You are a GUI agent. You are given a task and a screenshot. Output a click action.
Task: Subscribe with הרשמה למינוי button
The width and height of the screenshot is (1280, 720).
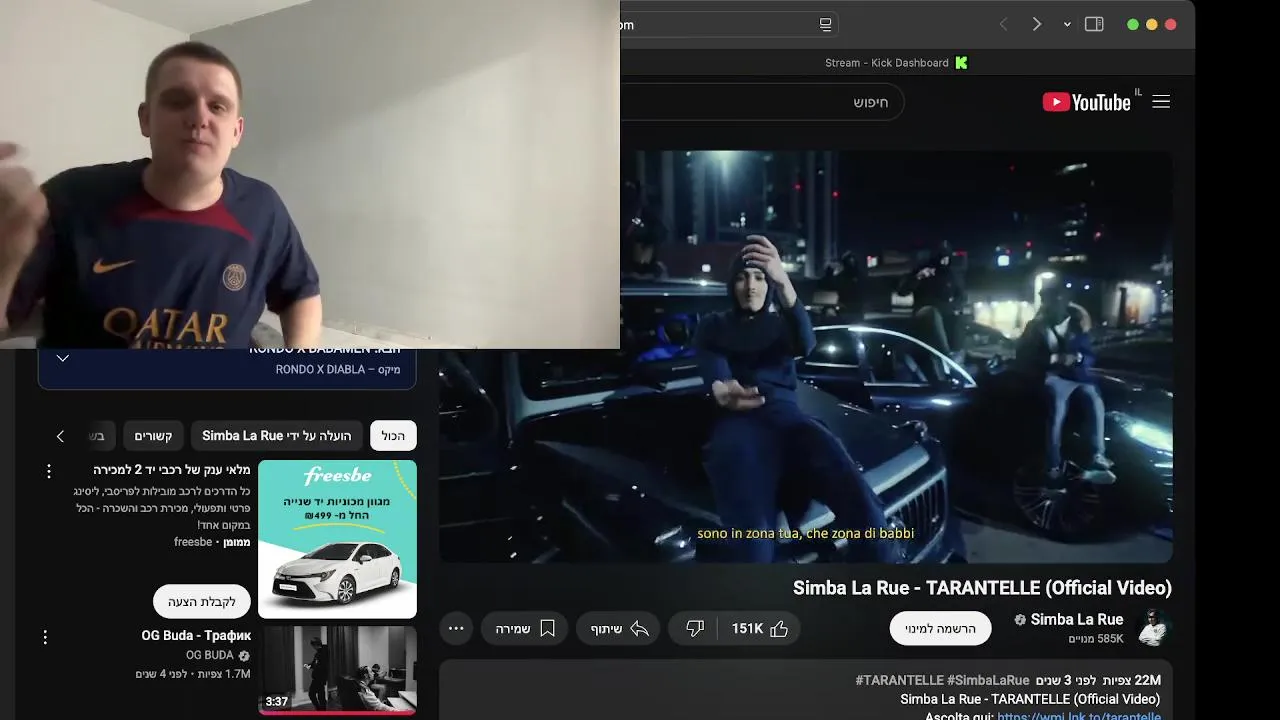coord(940,628)
